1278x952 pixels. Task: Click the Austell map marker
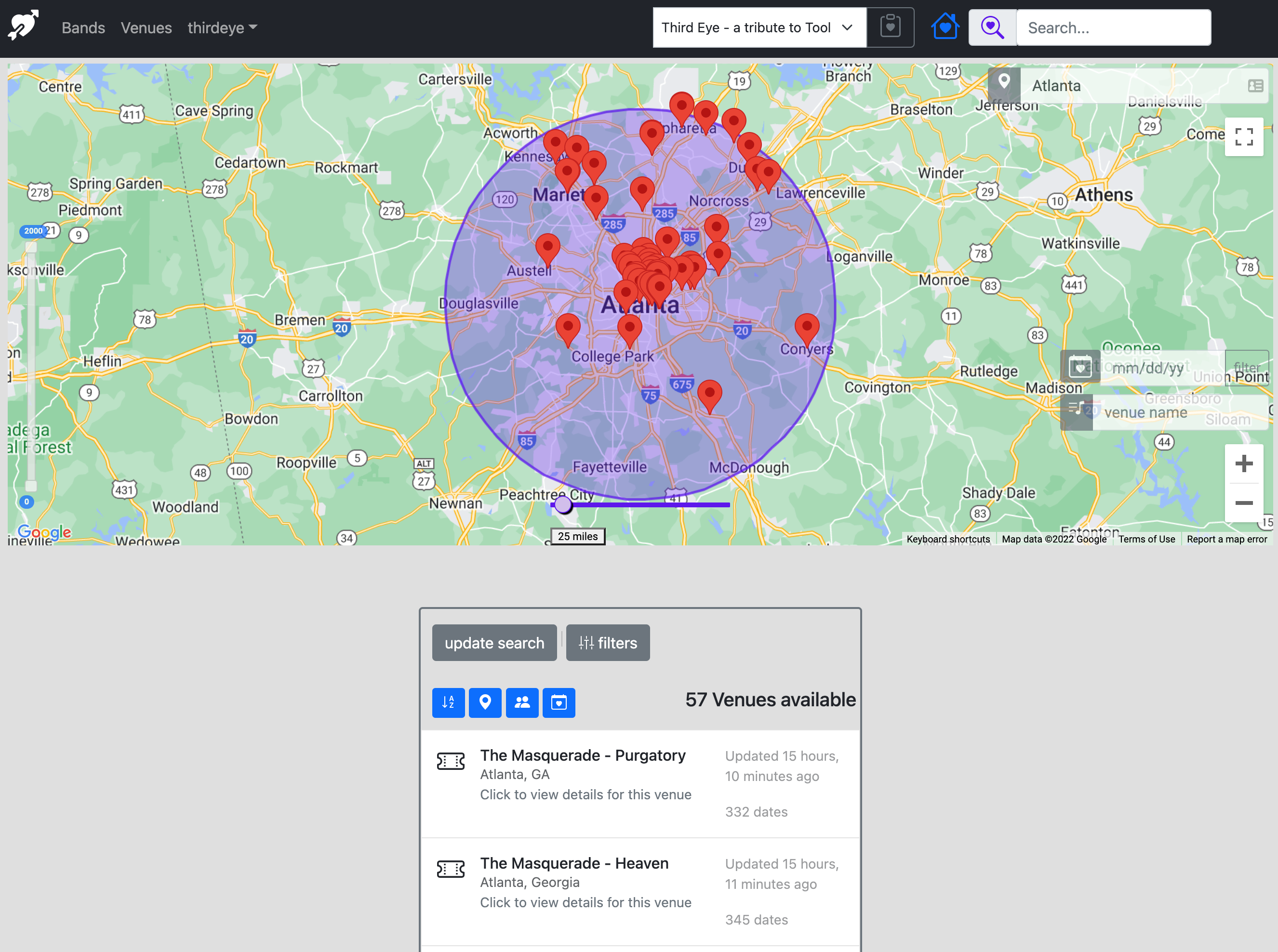click(x=547, y=249)
